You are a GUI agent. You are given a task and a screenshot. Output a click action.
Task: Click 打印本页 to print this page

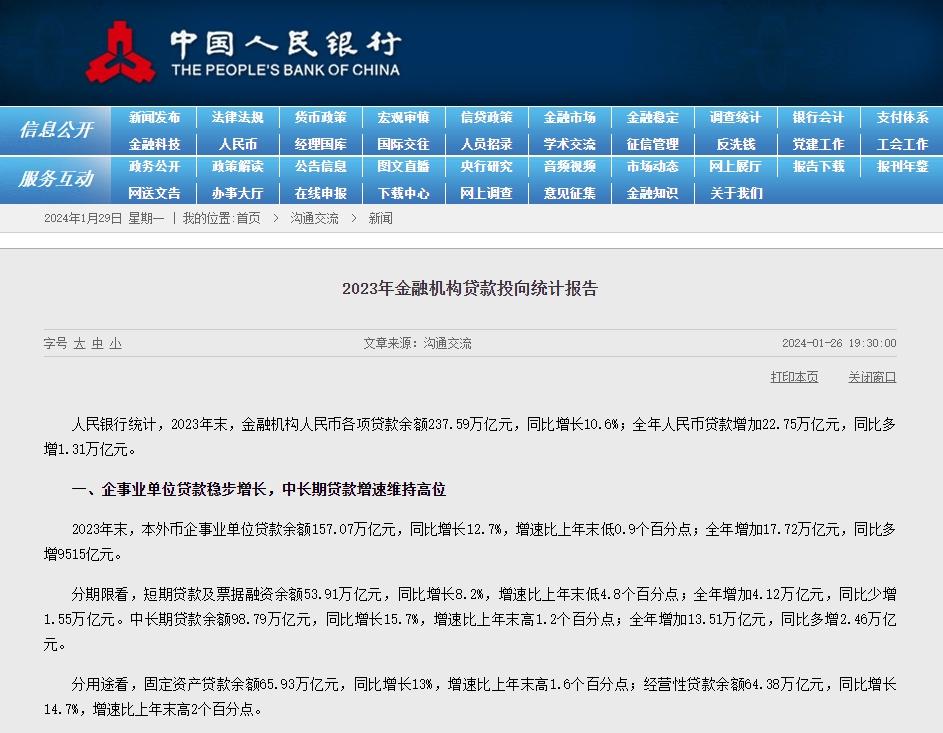[x=794, y=376]
